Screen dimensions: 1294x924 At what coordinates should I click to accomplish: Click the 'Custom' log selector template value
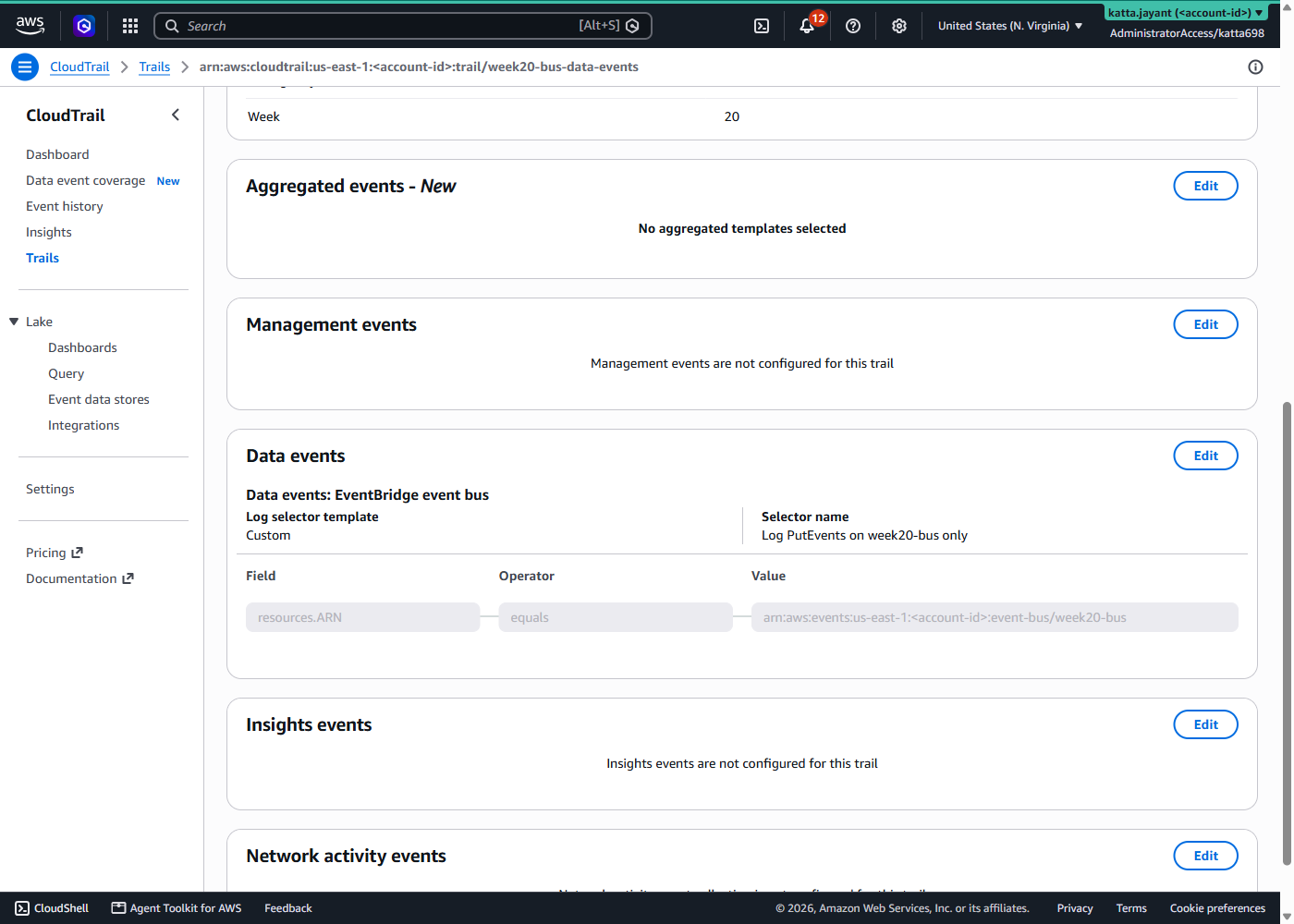pos(268,535)
